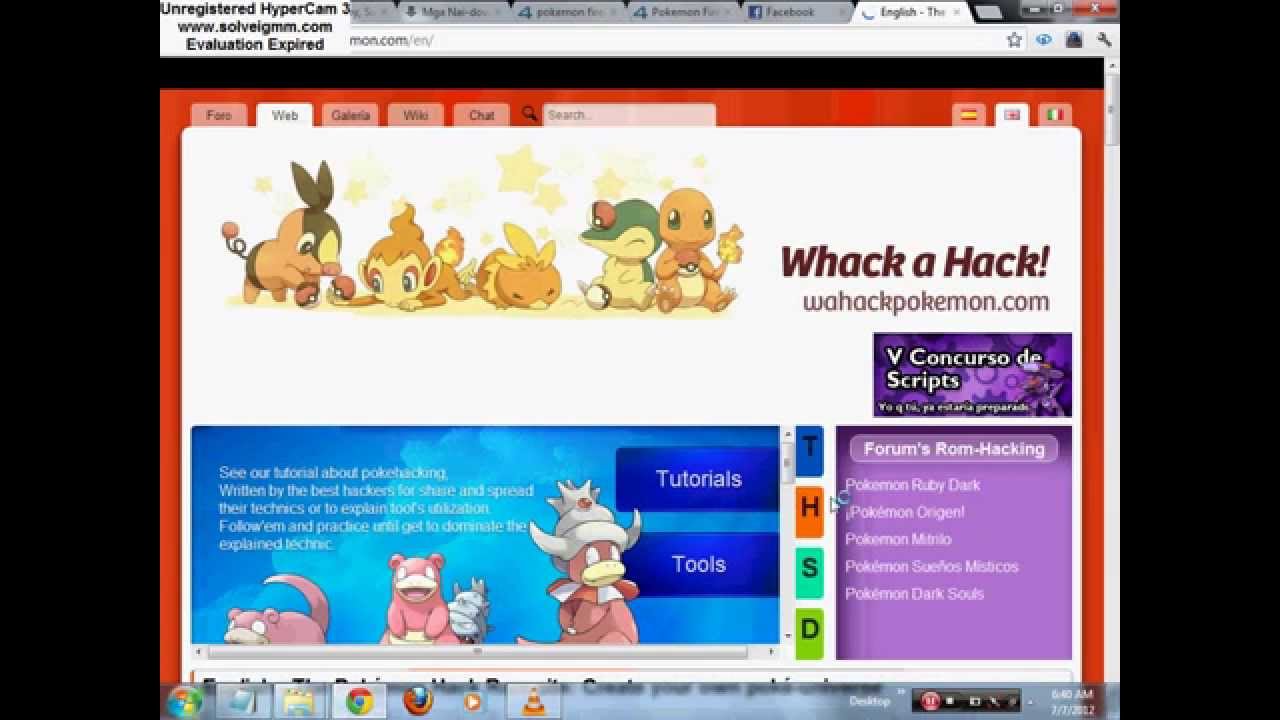Open Windows Explorer from taskbar

[300, 701]
